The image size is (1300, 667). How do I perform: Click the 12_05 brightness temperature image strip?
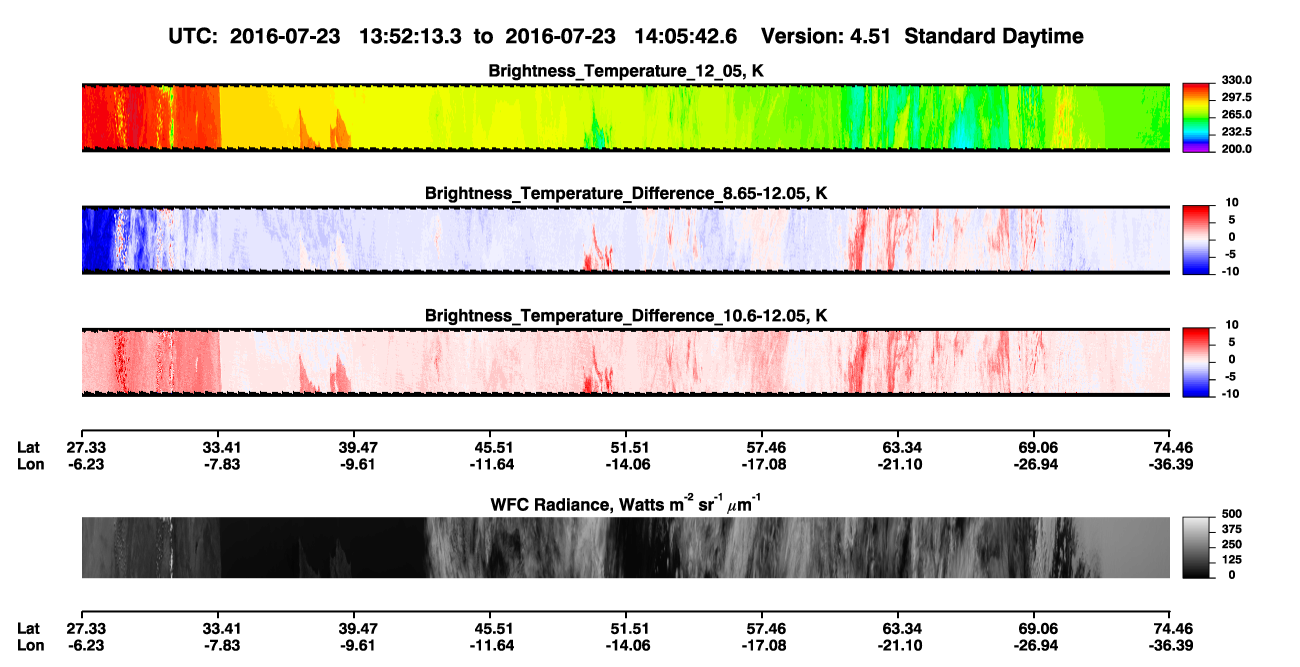click(x=626, y=117)
